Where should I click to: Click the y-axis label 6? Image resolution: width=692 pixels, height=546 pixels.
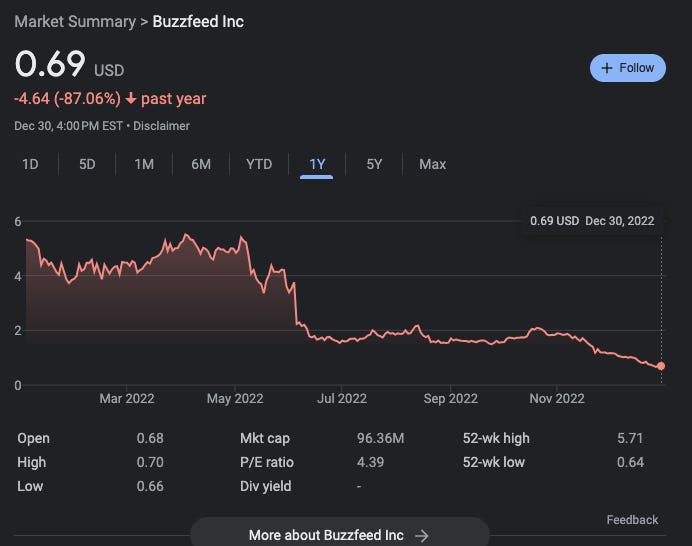pos(18,222)
